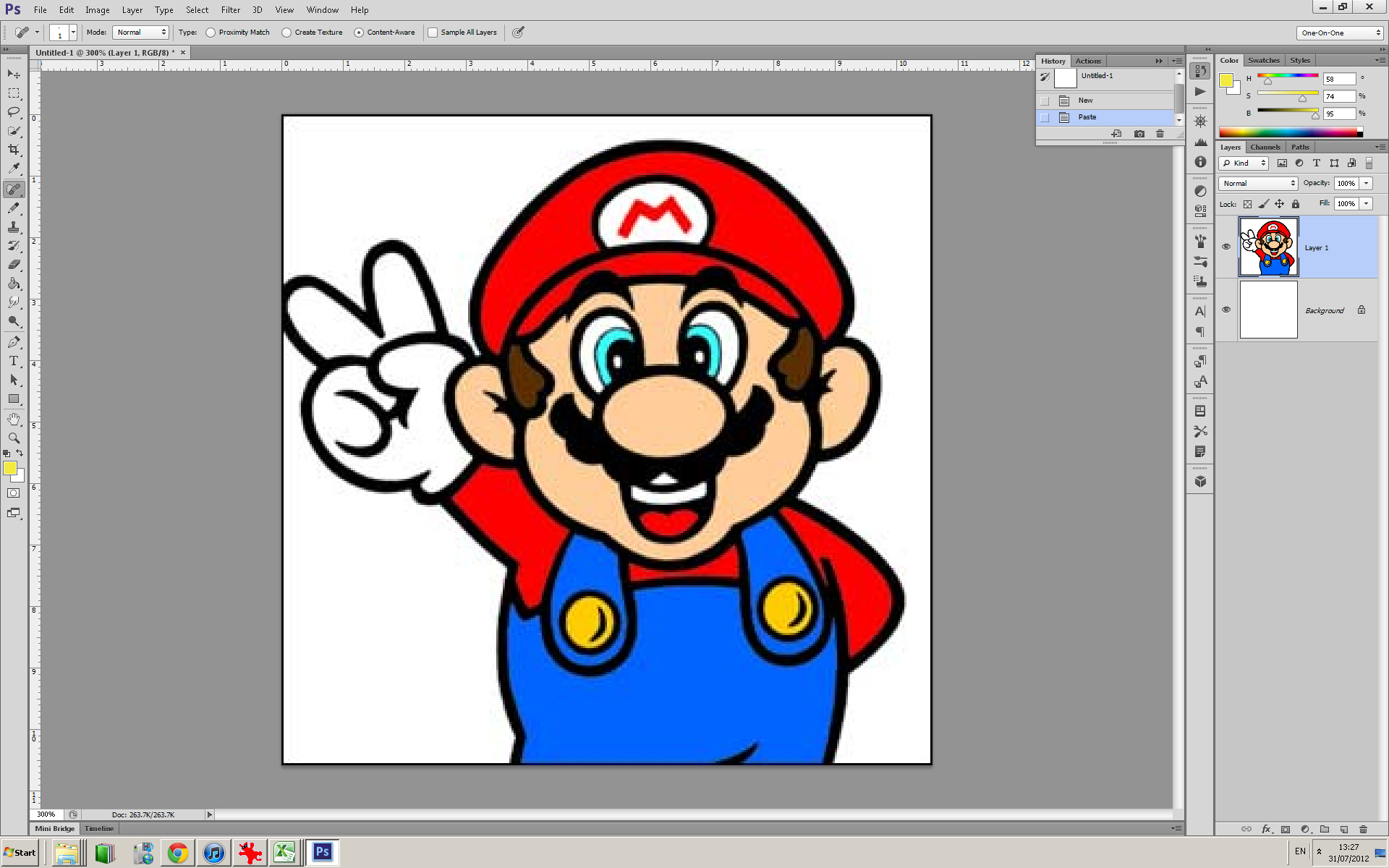Click the Windows Start button
The image size is (1389, 868).
click(20, 853)
